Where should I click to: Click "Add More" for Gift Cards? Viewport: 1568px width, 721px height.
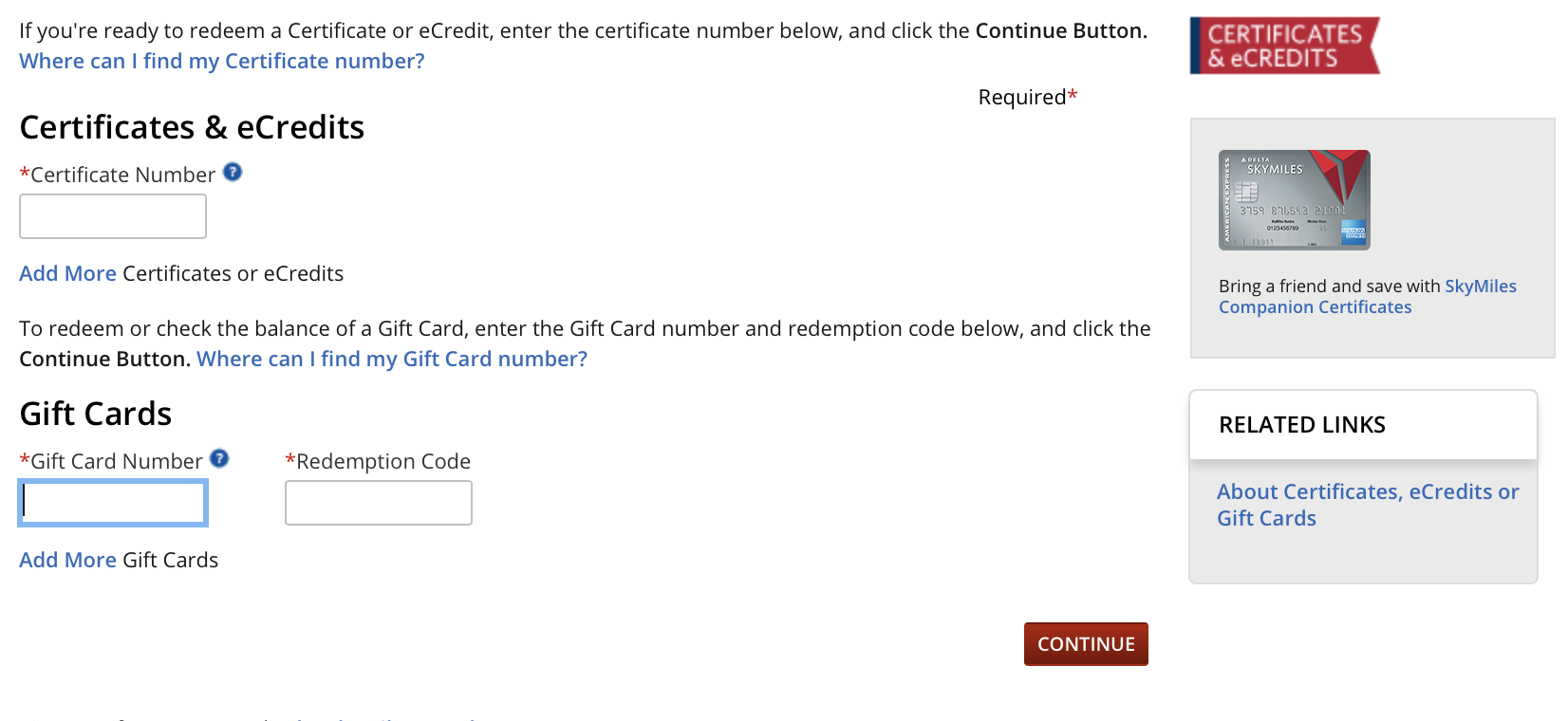[x=67, y=561]
